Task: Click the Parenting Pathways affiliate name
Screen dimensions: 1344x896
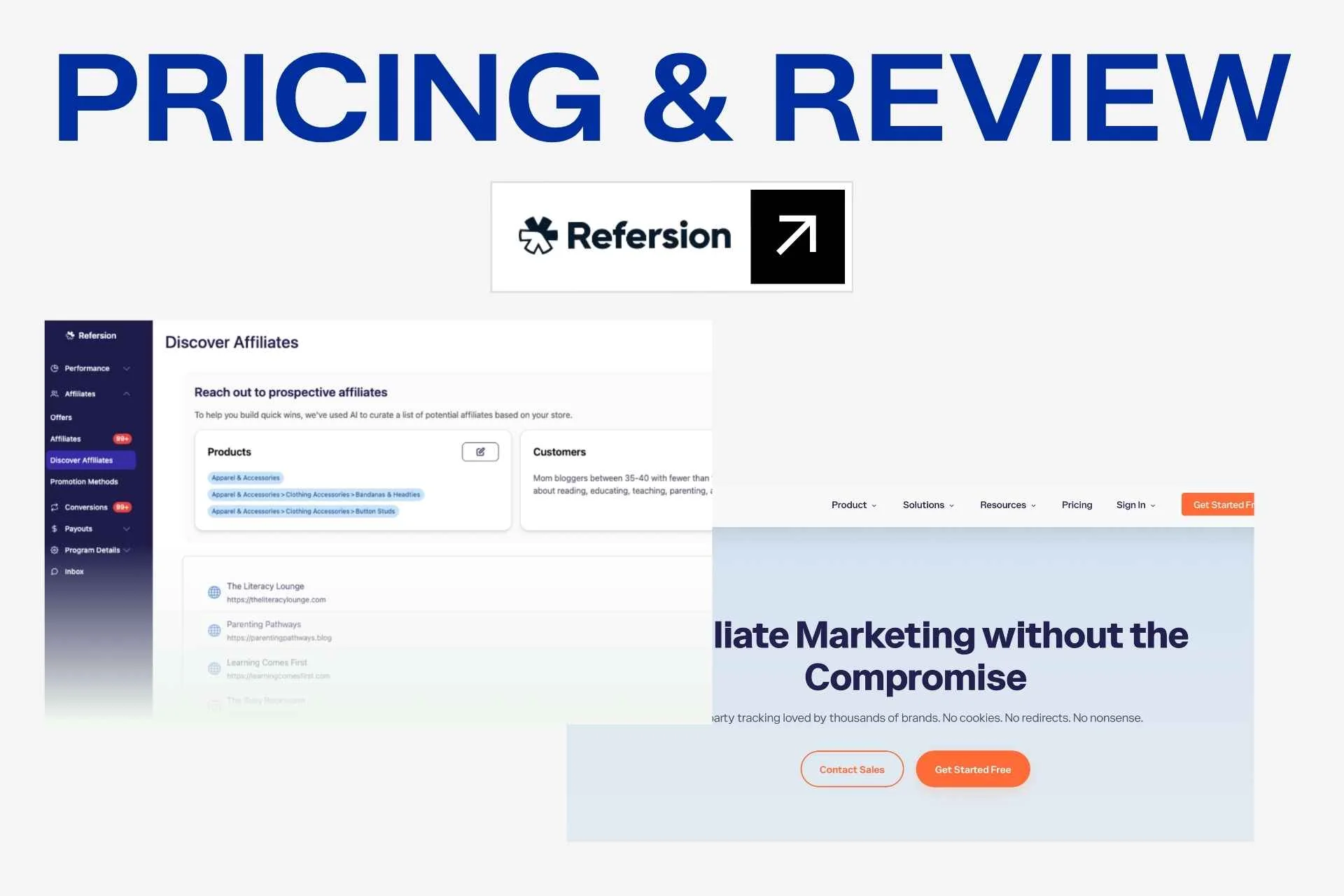Action: (x=264, y=624)
